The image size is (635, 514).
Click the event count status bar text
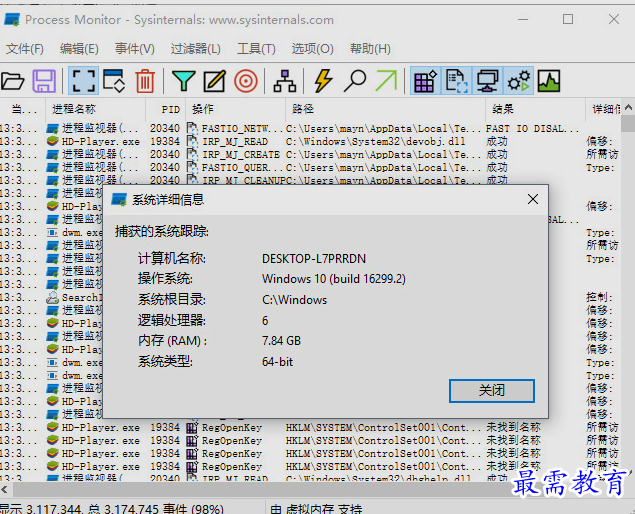click(x=112, y=508)
